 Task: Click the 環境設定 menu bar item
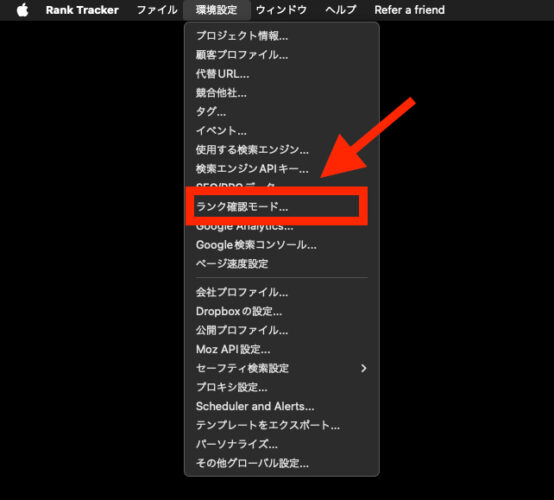coord(217,10)
